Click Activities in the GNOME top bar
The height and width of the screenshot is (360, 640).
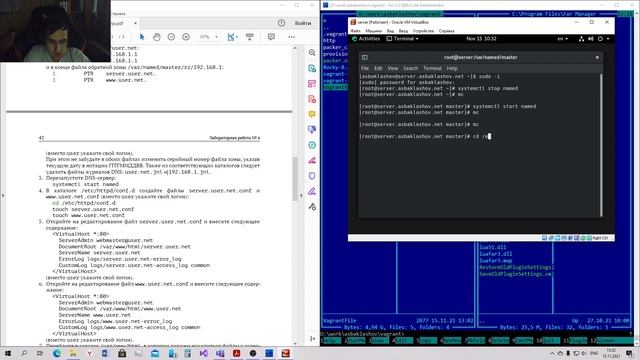366,39
